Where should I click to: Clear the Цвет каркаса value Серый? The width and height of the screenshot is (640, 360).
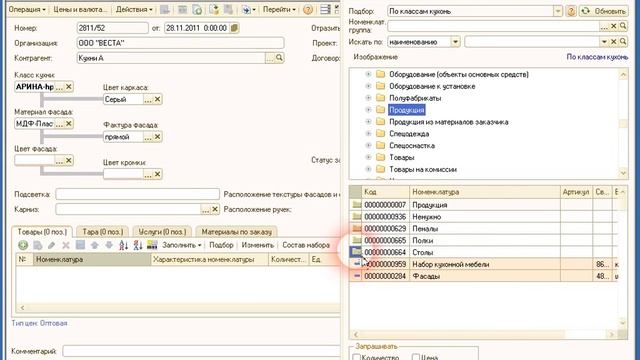click(x=157, y=99)
